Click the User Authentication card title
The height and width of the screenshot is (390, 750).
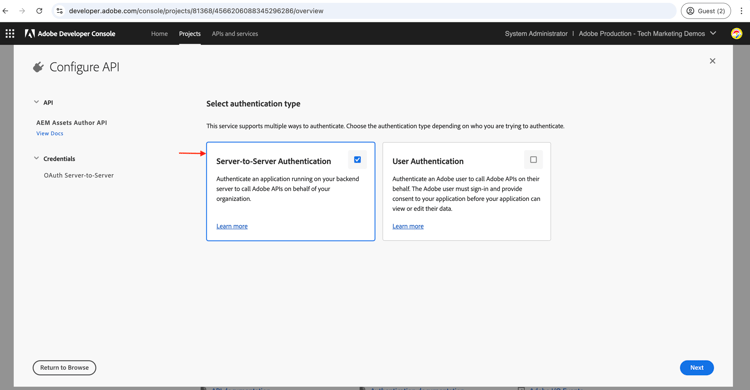[x=428, y=161]
